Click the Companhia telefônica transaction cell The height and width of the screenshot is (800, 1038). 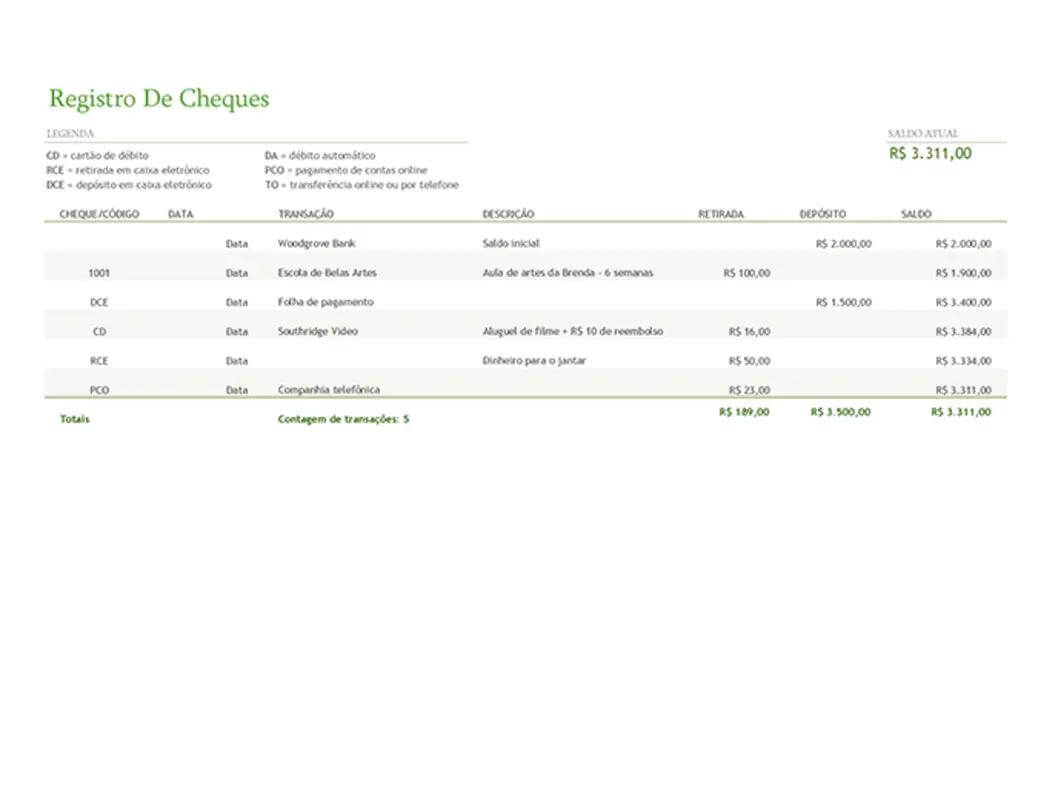click(x=331, y=389)
